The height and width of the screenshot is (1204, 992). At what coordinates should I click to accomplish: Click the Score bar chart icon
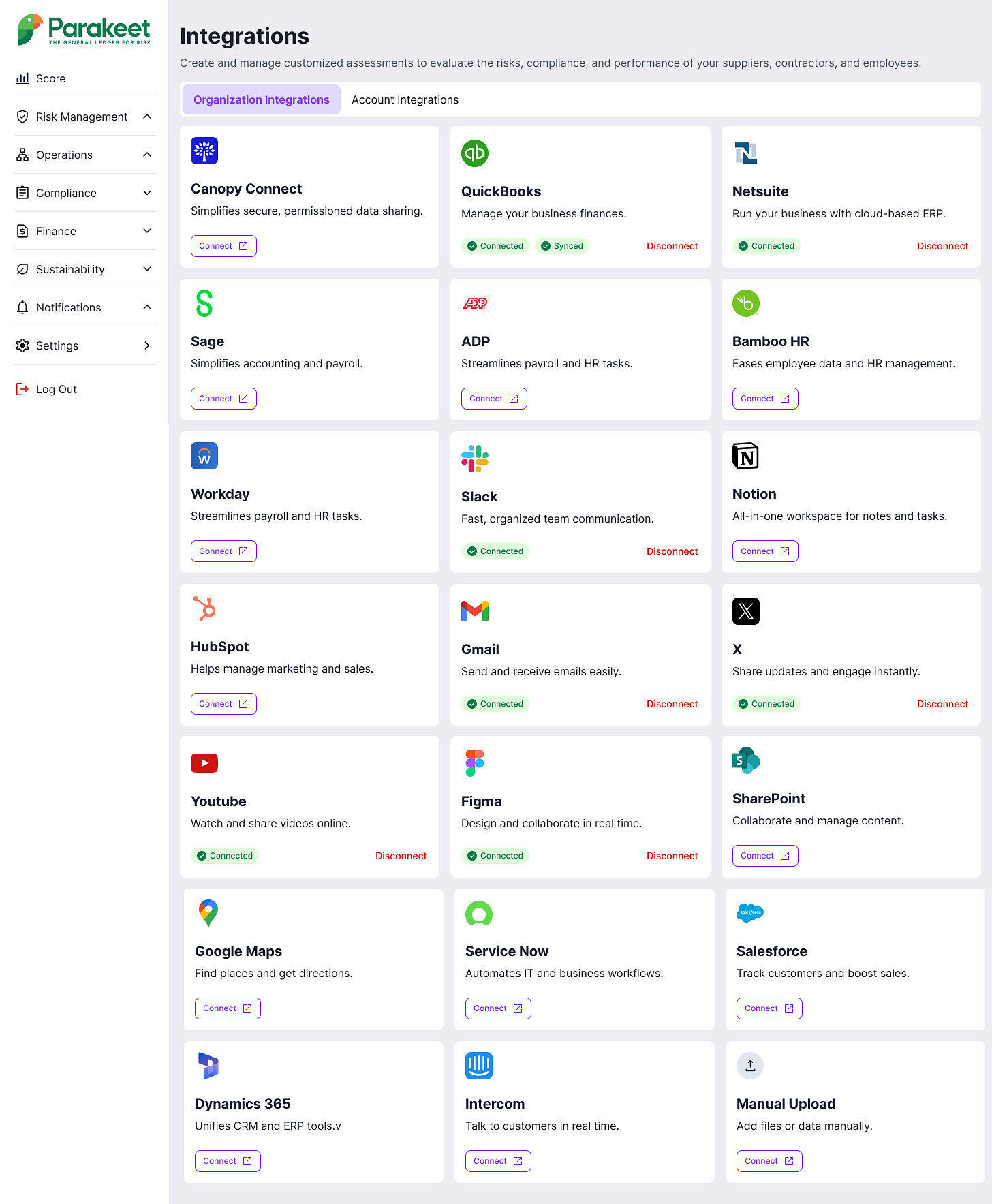pos(22,78)
